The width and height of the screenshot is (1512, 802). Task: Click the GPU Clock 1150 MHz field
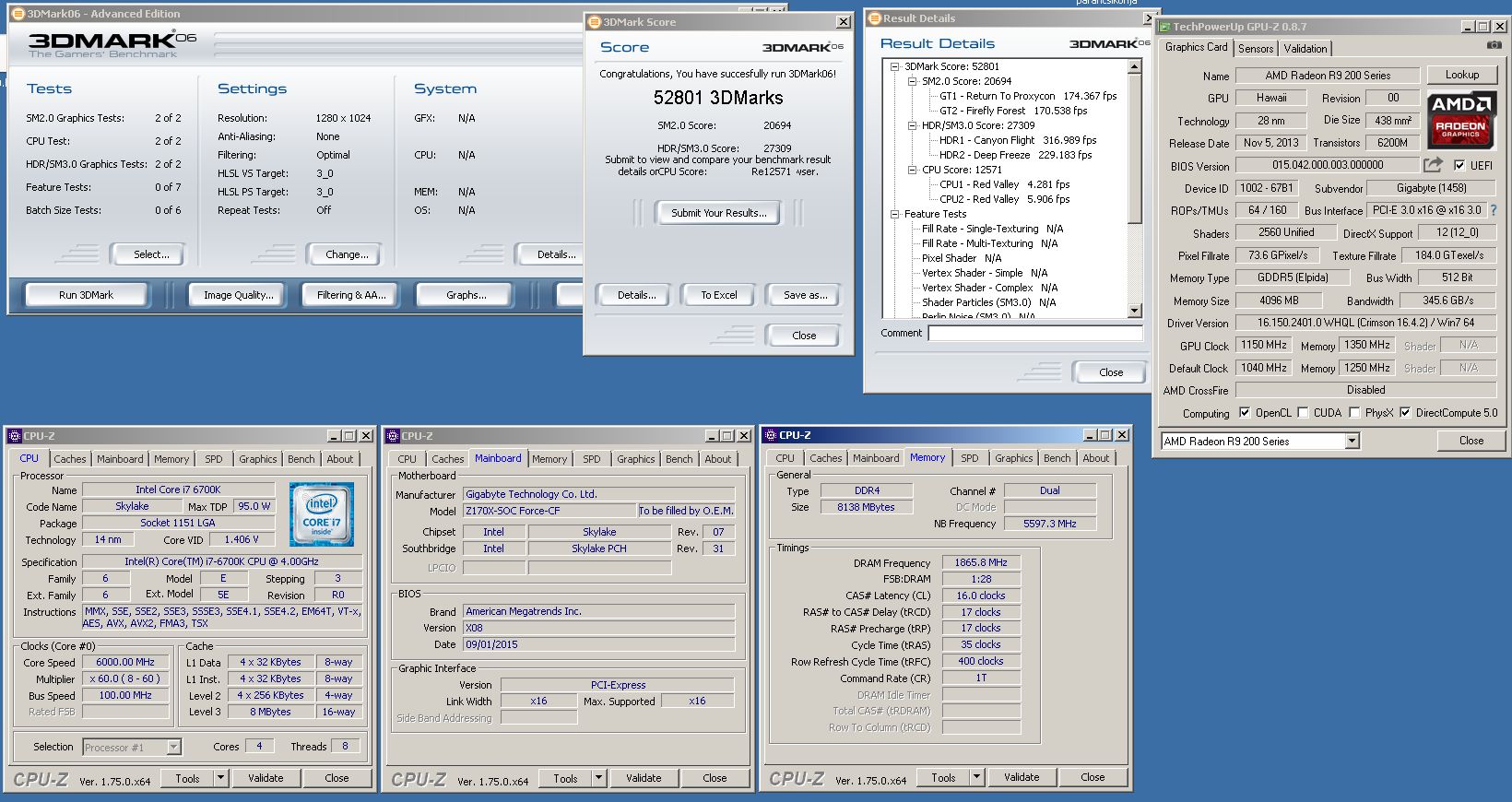pyautogui.click(x=1263, y=345)
